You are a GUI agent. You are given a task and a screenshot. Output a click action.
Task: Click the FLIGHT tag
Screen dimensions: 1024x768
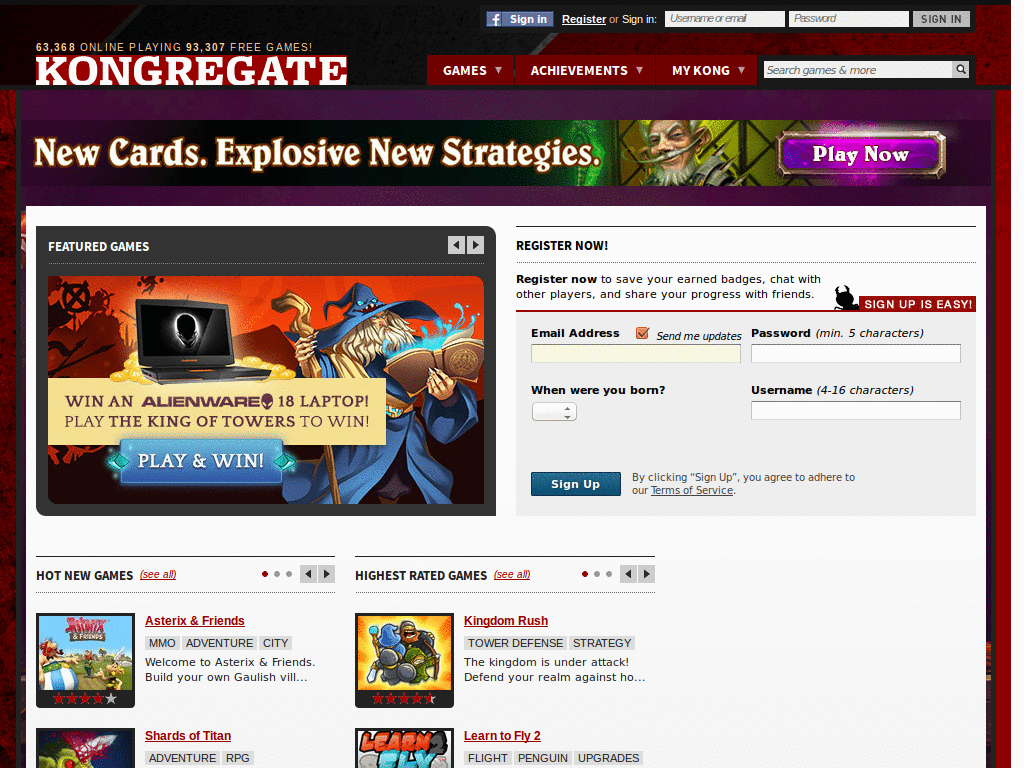[x=488, y=758]
